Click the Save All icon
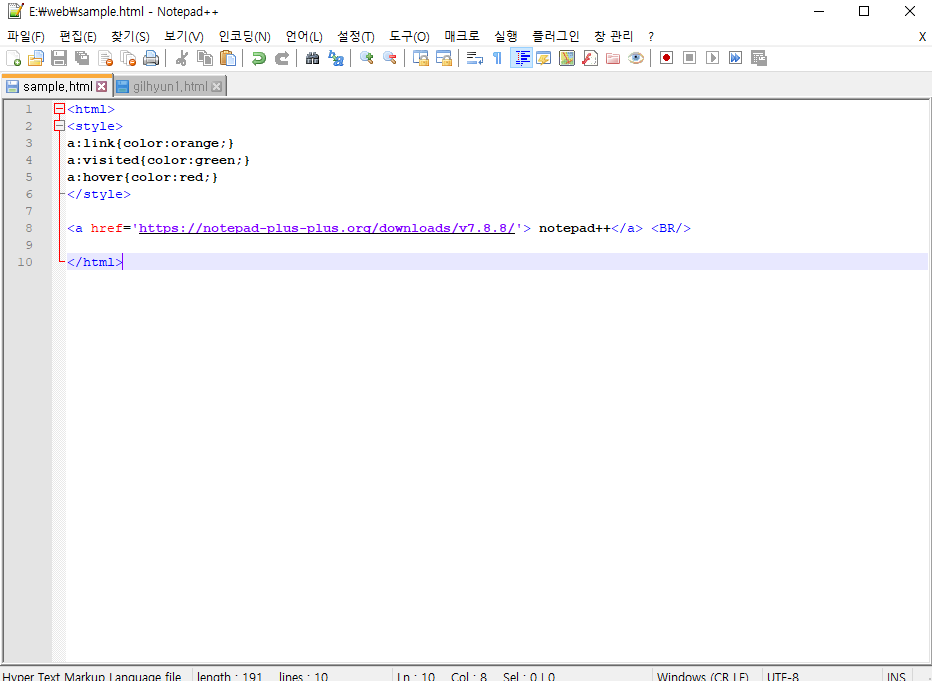This screenshot has width=932, height=681. [x=82, y=58]
